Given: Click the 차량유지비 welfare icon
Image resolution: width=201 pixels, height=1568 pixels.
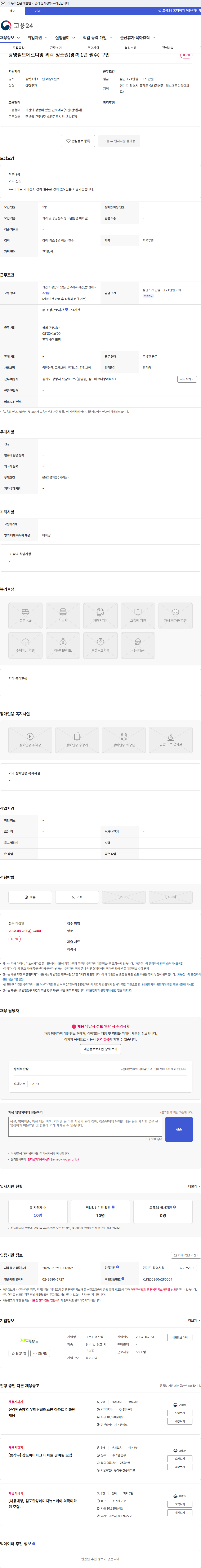Looking at the screenshot, I should 100,615.
